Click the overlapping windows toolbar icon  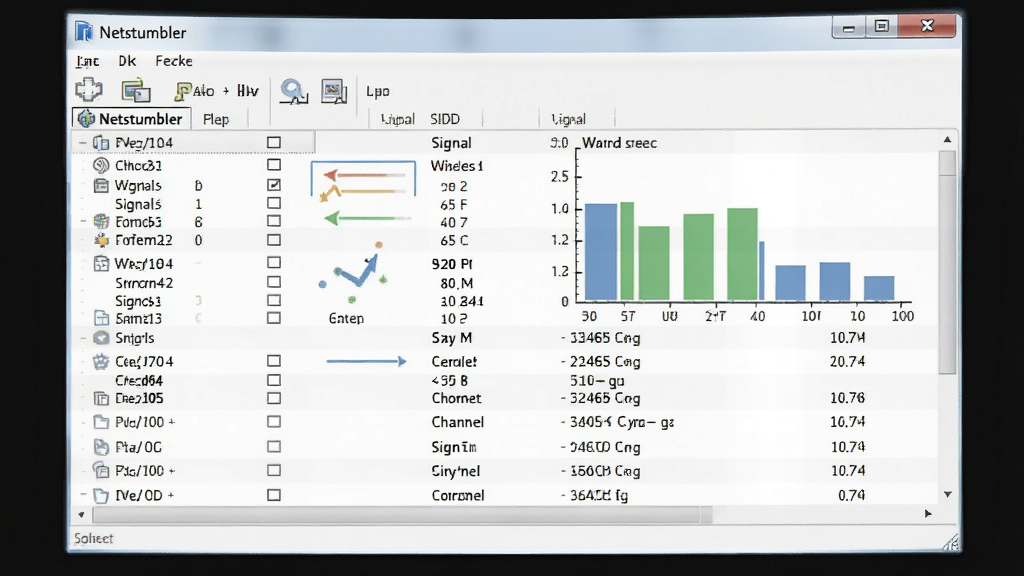click(x=136, y=91)
